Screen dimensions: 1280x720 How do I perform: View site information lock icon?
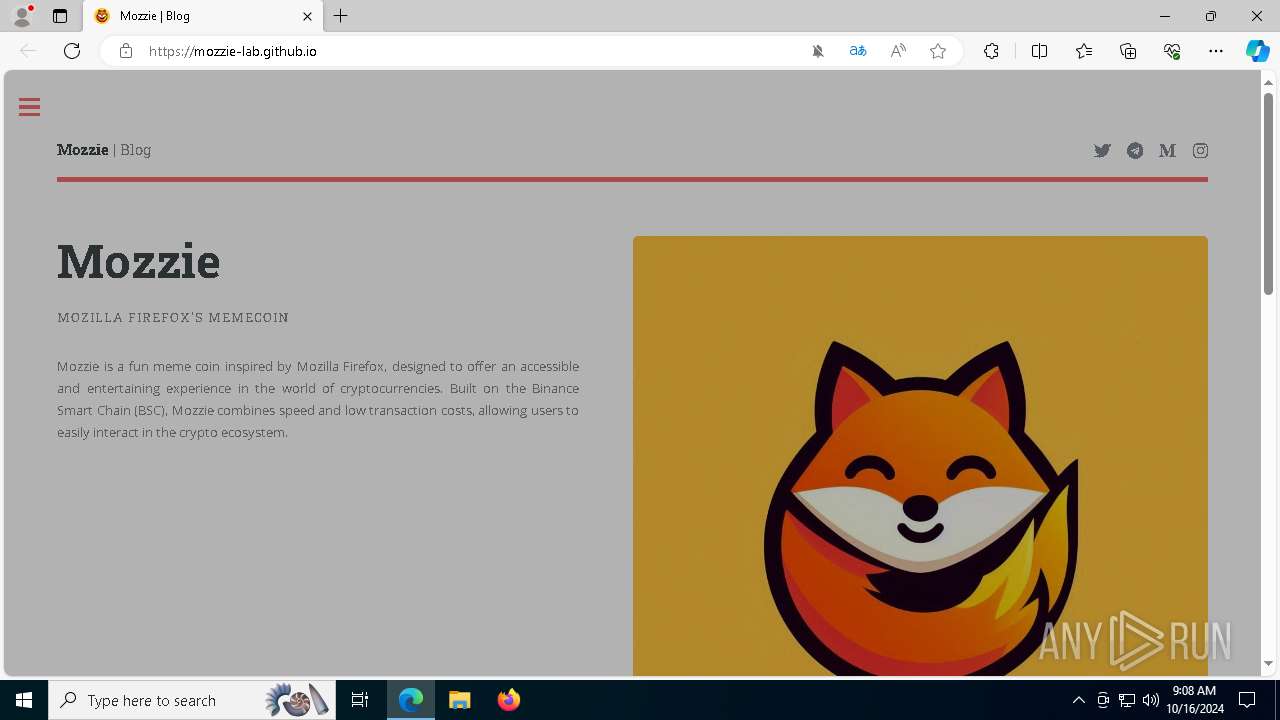coord(126,51)
